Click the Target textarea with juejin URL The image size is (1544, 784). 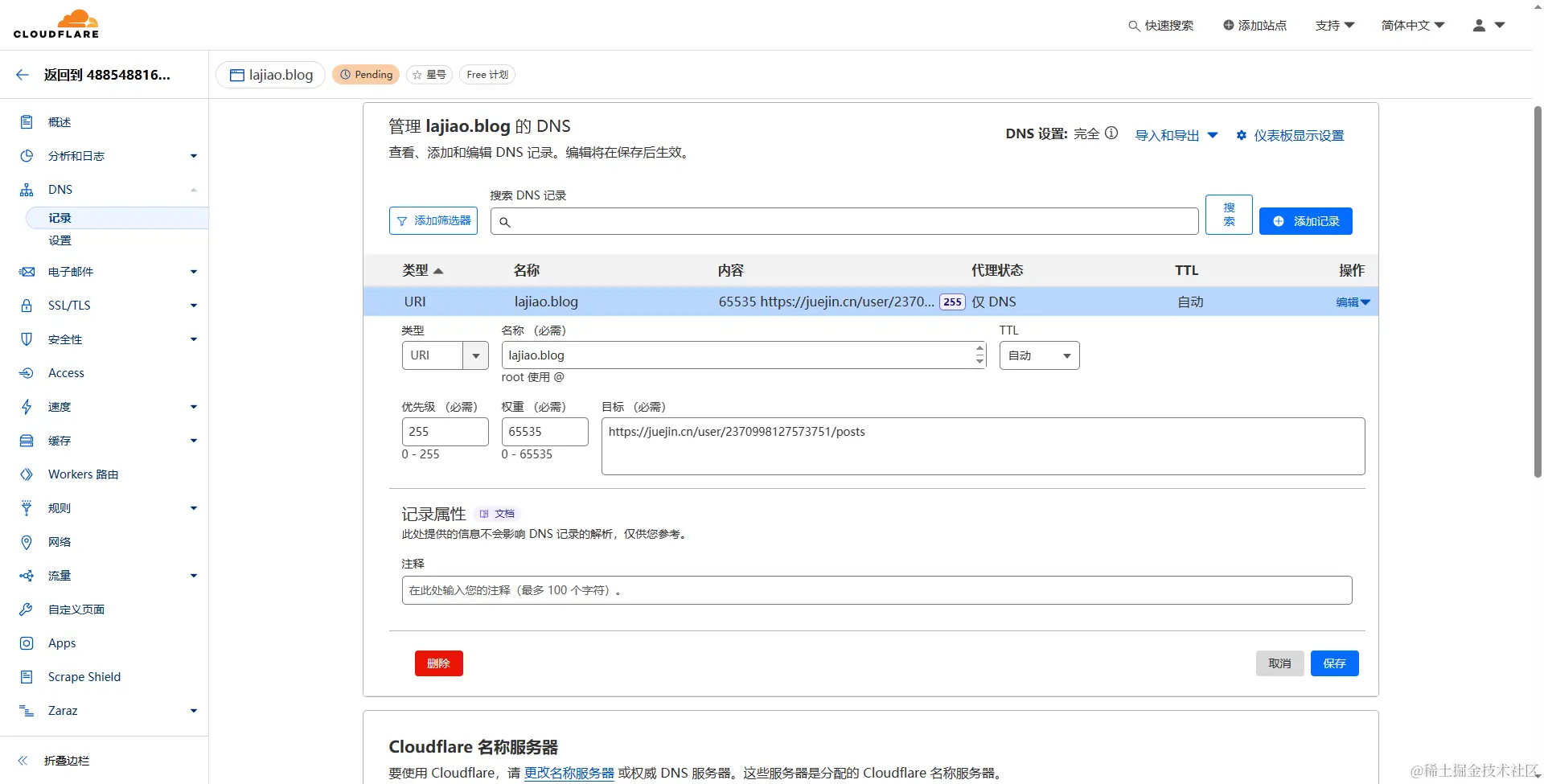[x=983, y=446]
